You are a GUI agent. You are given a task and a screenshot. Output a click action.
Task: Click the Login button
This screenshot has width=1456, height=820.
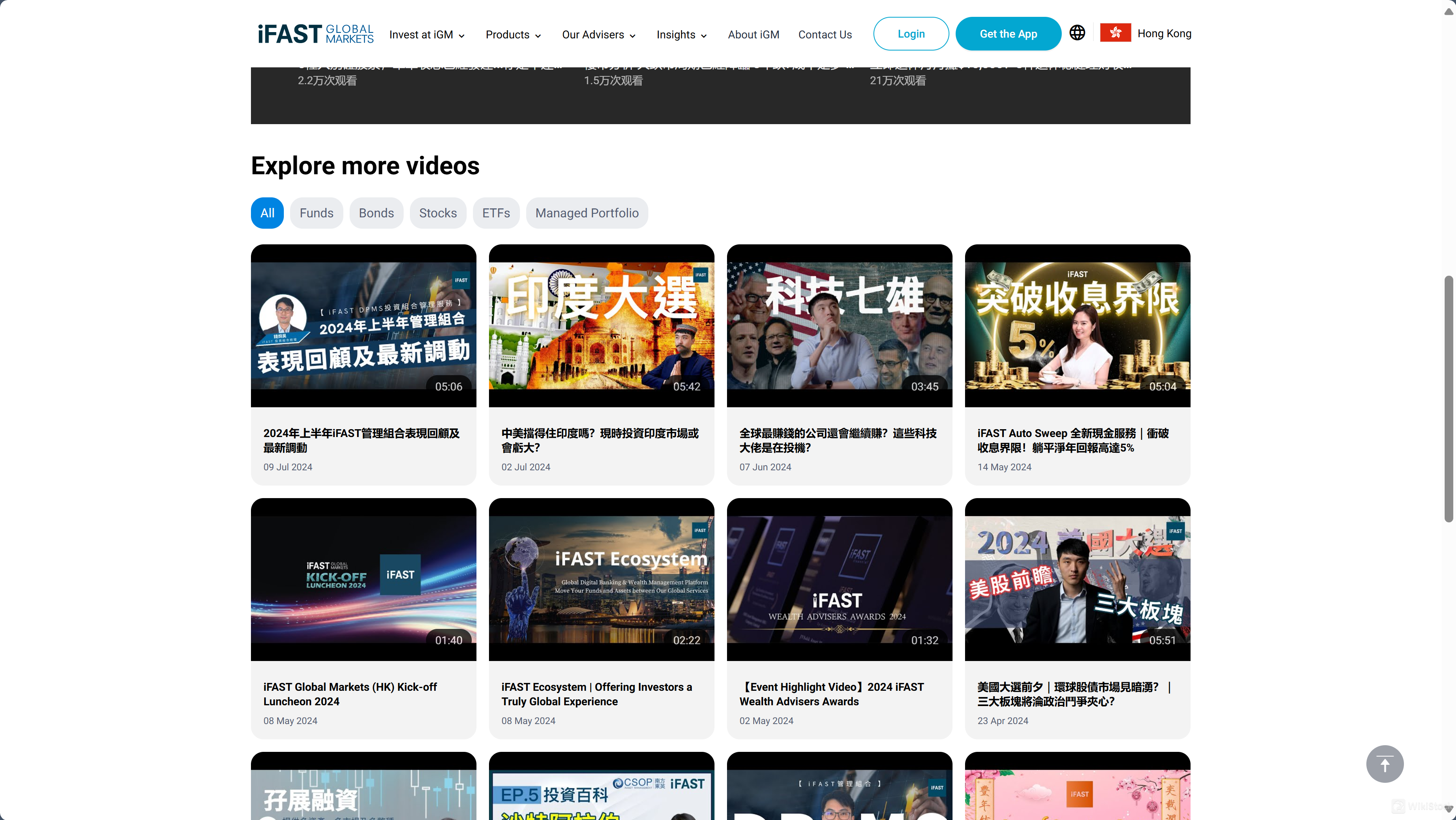(911, 33)
